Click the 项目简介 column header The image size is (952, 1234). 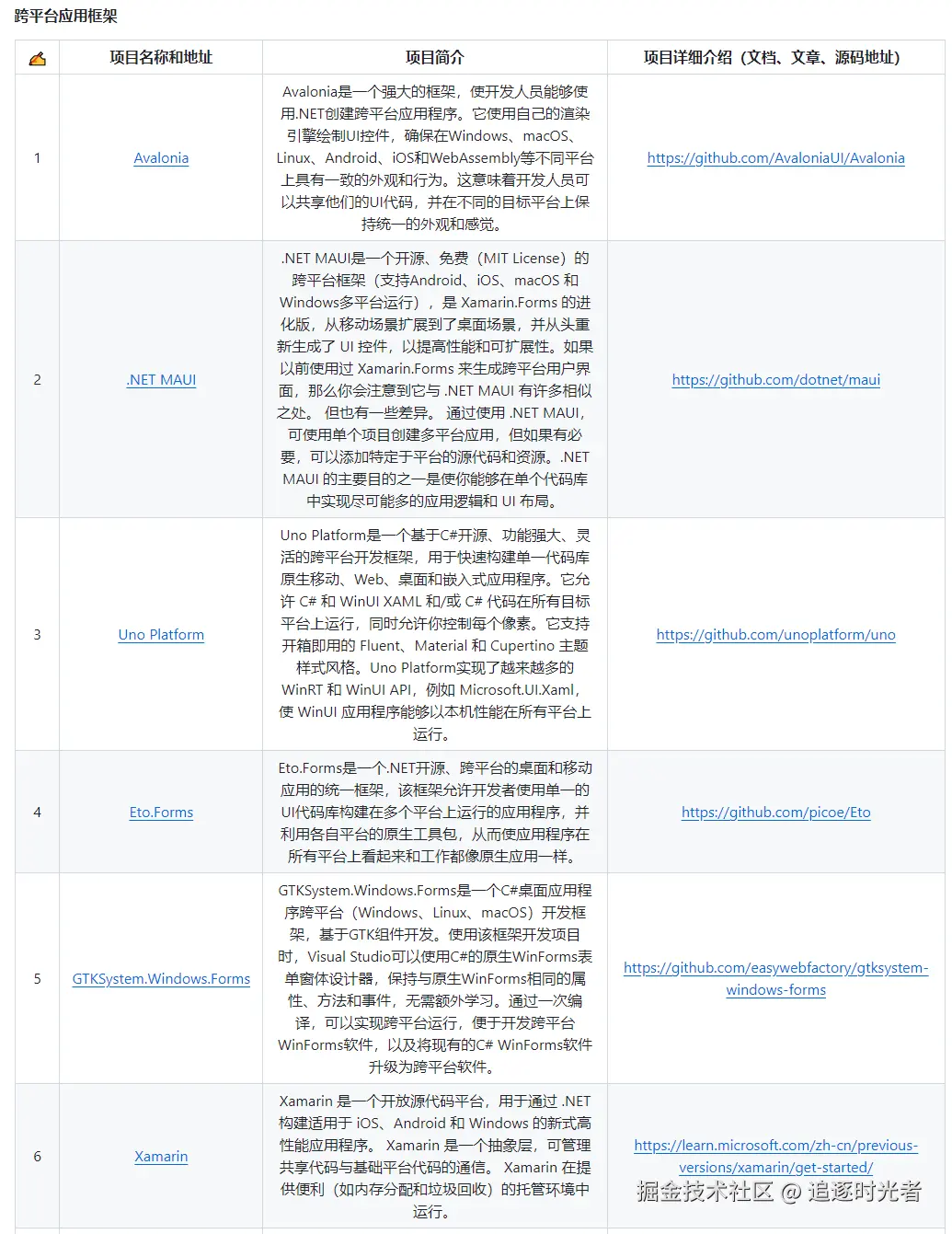tap(435, 57)
